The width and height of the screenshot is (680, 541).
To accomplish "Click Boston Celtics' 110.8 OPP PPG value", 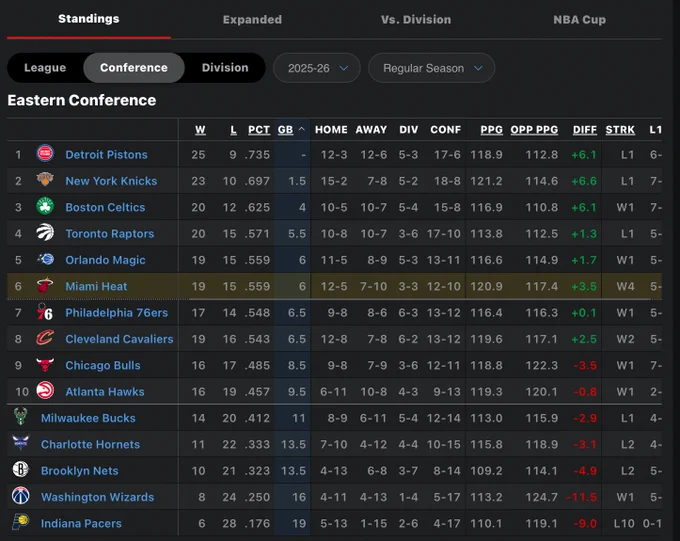I will [542, 207].
